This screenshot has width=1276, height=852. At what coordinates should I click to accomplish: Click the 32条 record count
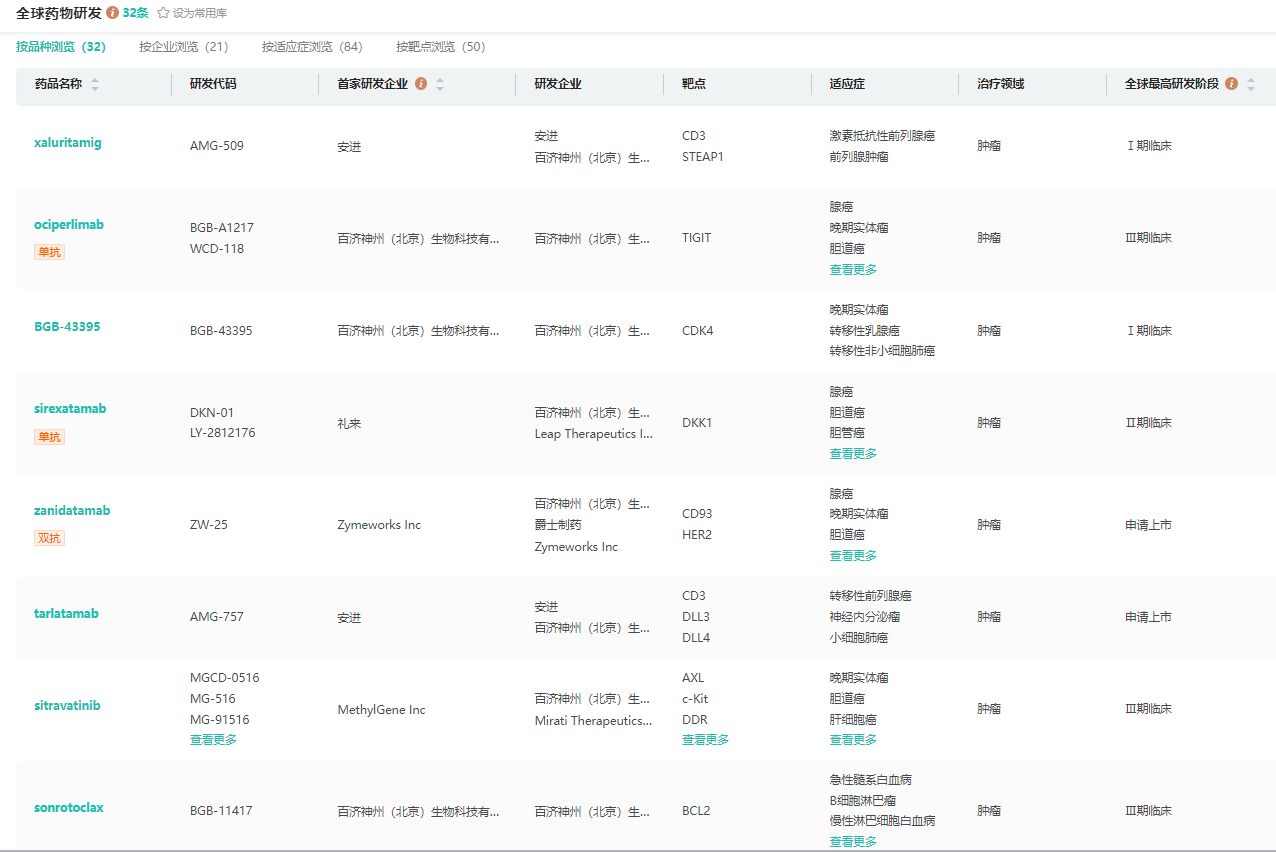135,13
